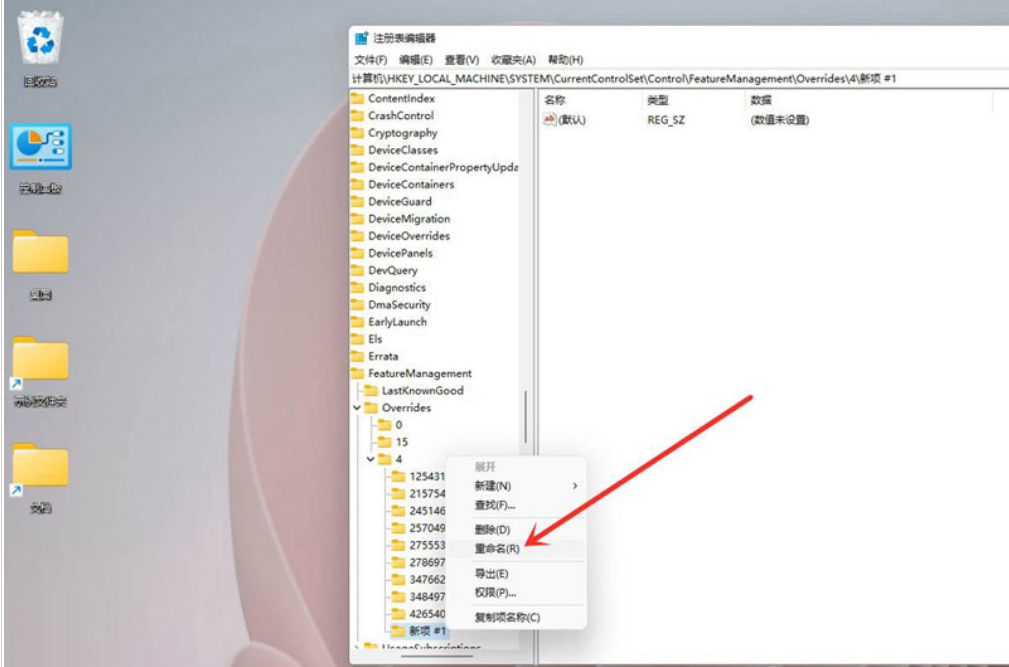Click the tree pane vertical scrollbar
The image size is (1009, 667).
click(x=526, y=420)
